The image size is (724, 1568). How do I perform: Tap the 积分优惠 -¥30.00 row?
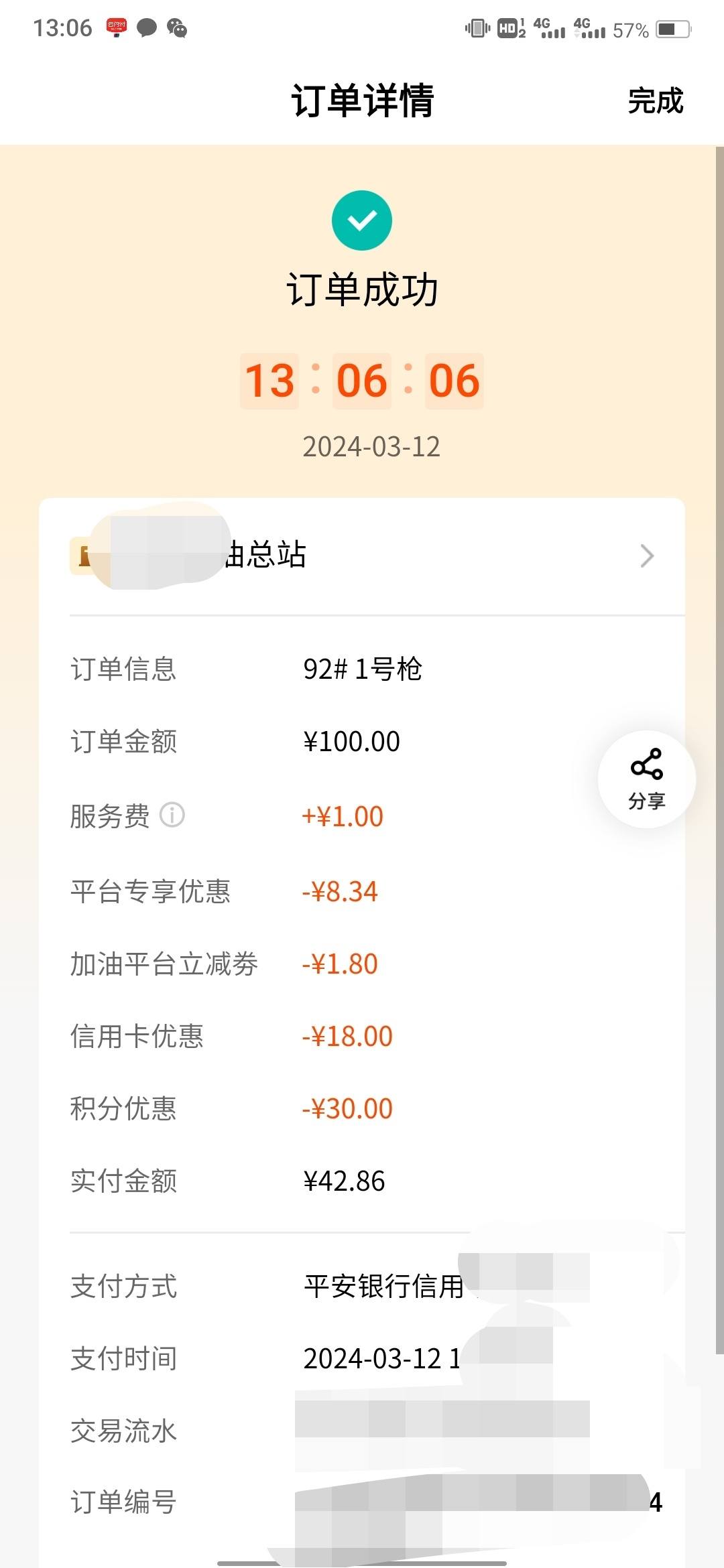[362, 1108]
